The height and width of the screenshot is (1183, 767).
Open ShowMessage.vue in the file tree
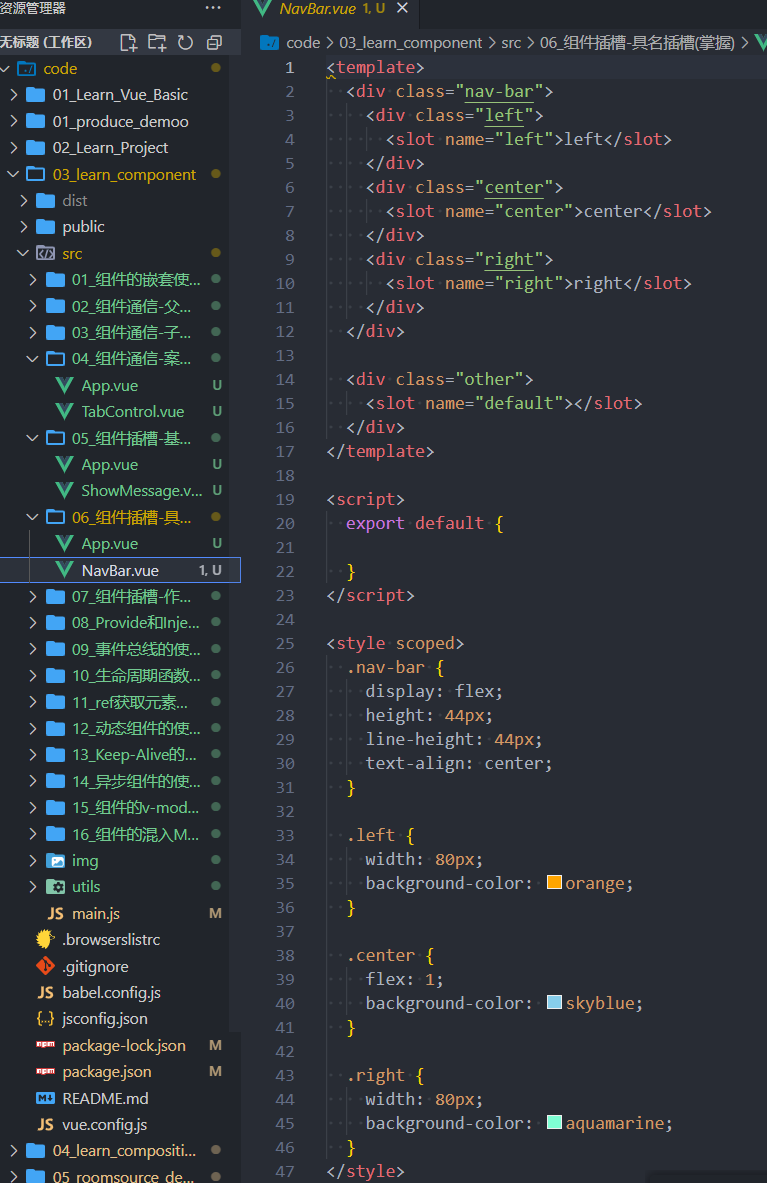pyautogui.click(x=142, y=490)
